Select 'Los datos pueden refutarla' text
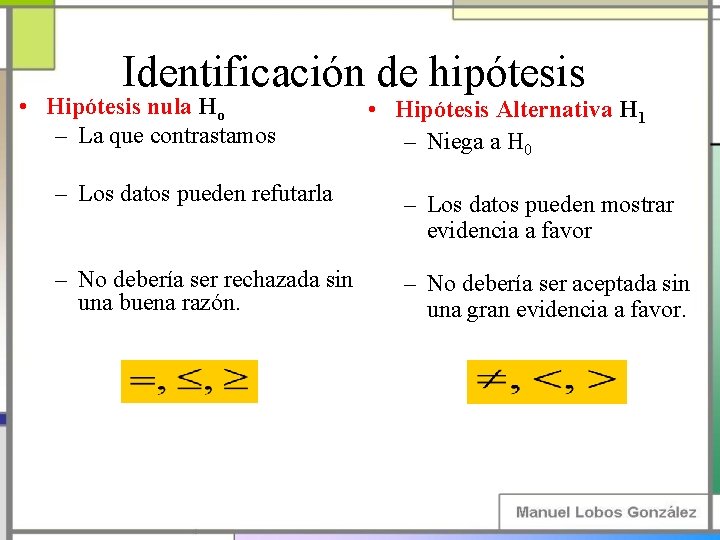 pos(205,194)
